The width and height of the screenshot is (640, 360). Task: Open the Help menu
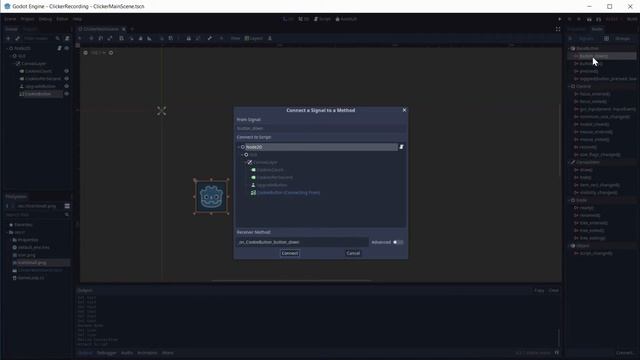coord(77,19)
